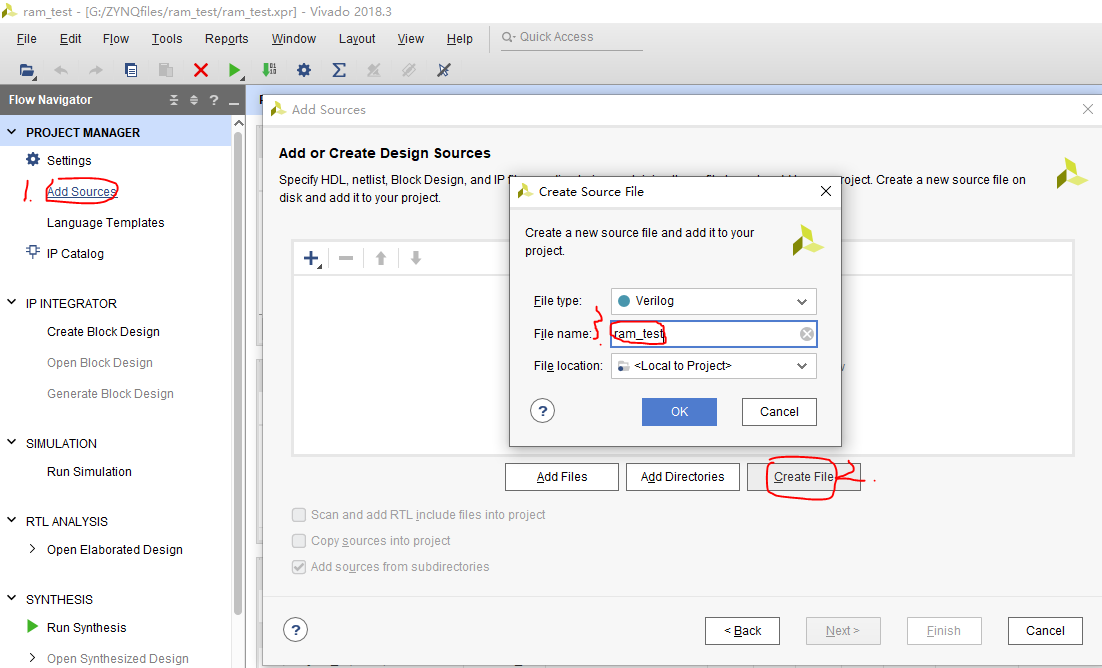This screenshot has width=1102, height=668.
Task: Collapse RTL ANALYSIS section
Action: pos(11,520)
